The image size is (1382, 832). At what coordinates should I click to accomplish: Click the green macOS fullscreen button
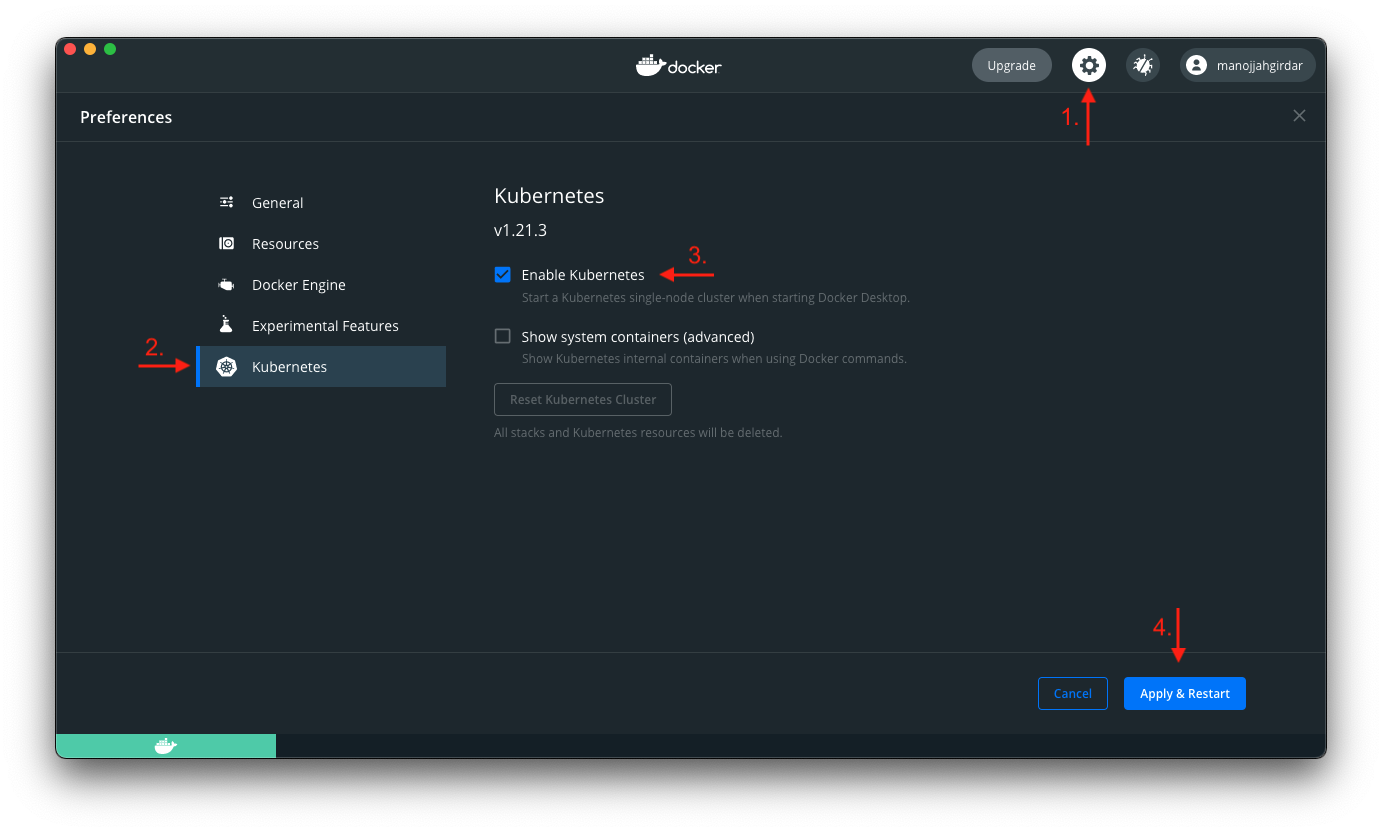pos(110,48)
